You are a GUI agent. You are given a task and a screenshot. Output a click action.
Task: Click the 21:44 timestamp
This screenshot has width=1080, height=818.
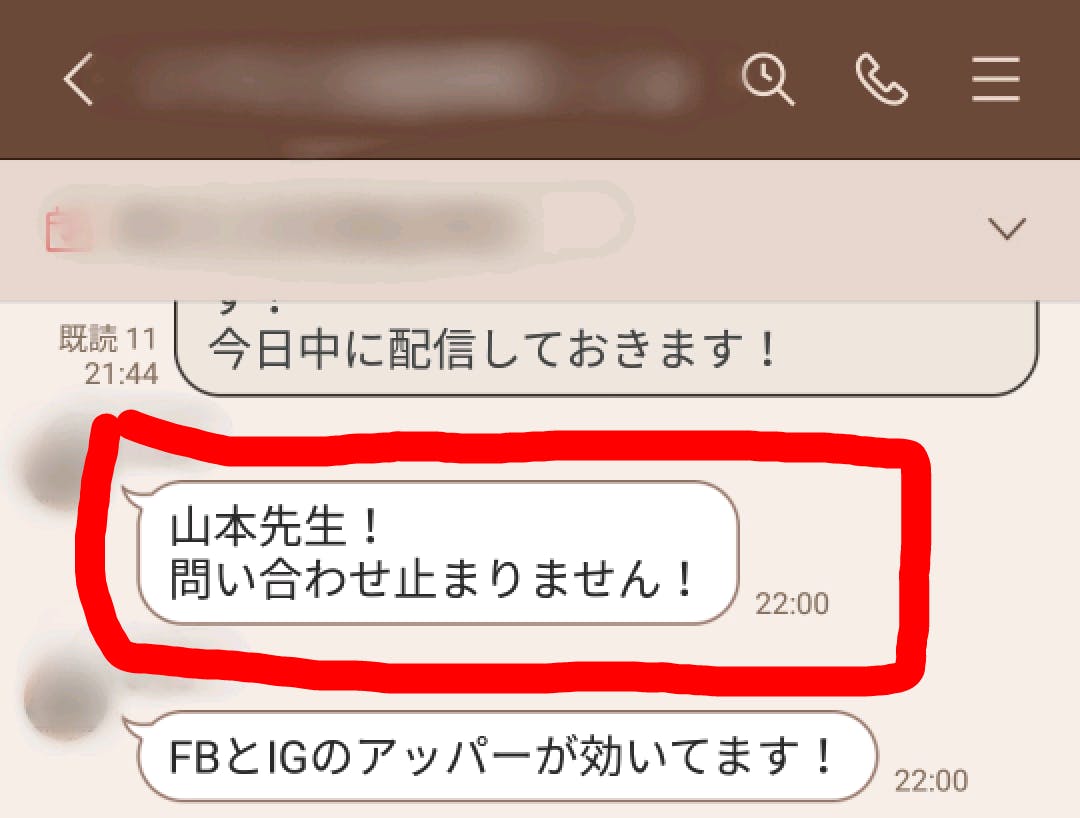point(121,374)
